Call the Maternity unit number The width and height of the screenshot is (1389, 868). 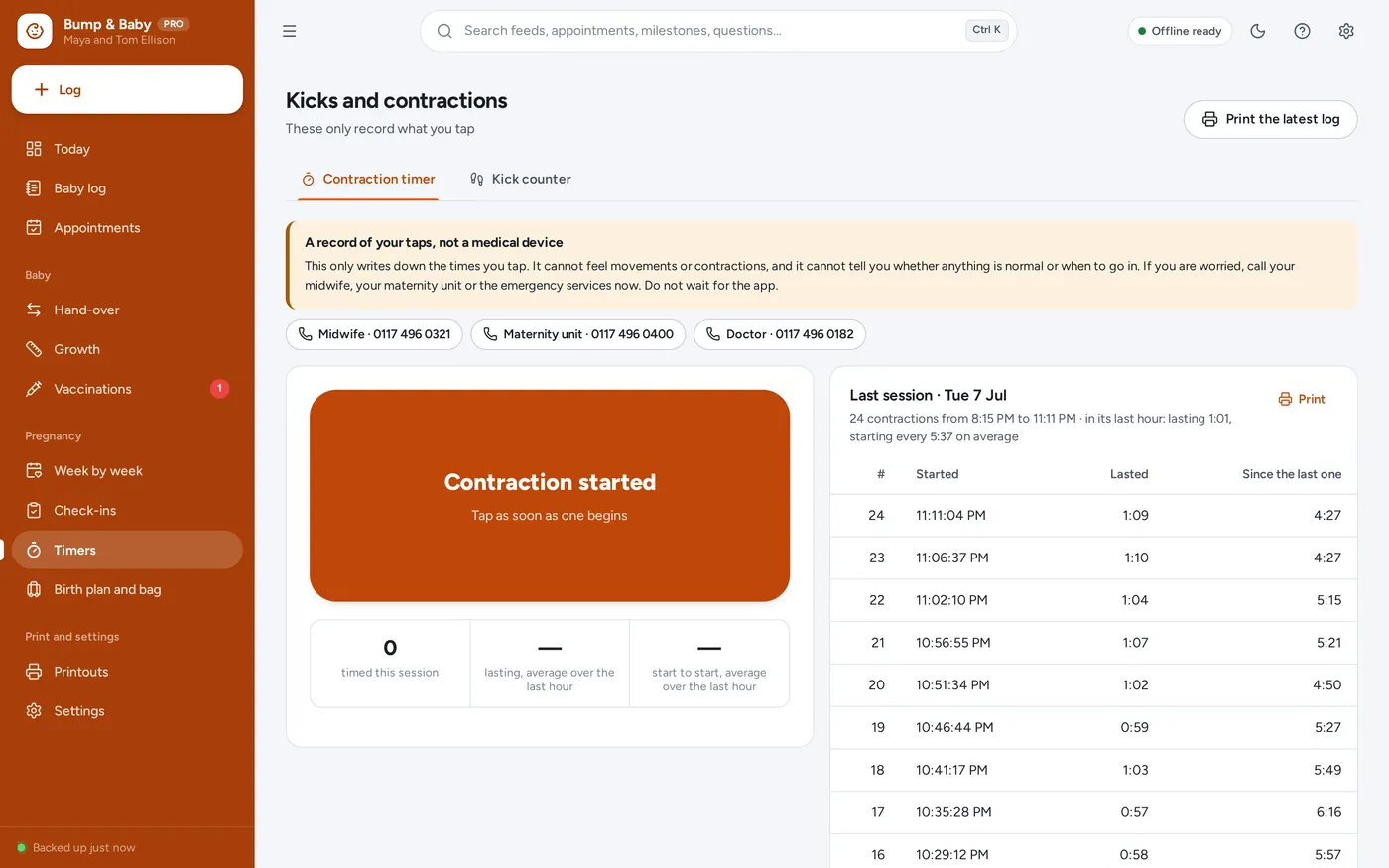pyautogui.click(x=578, y=334)
